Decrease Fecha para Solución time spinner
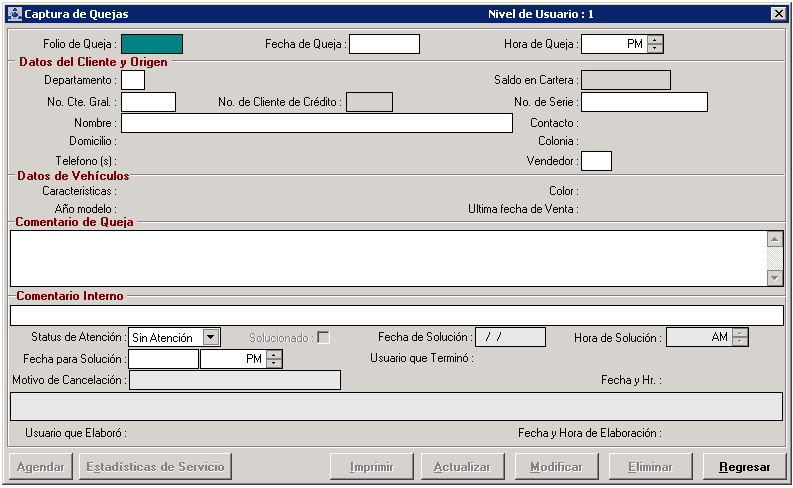This screenshot has width=793, height=488. coord(274,364)
